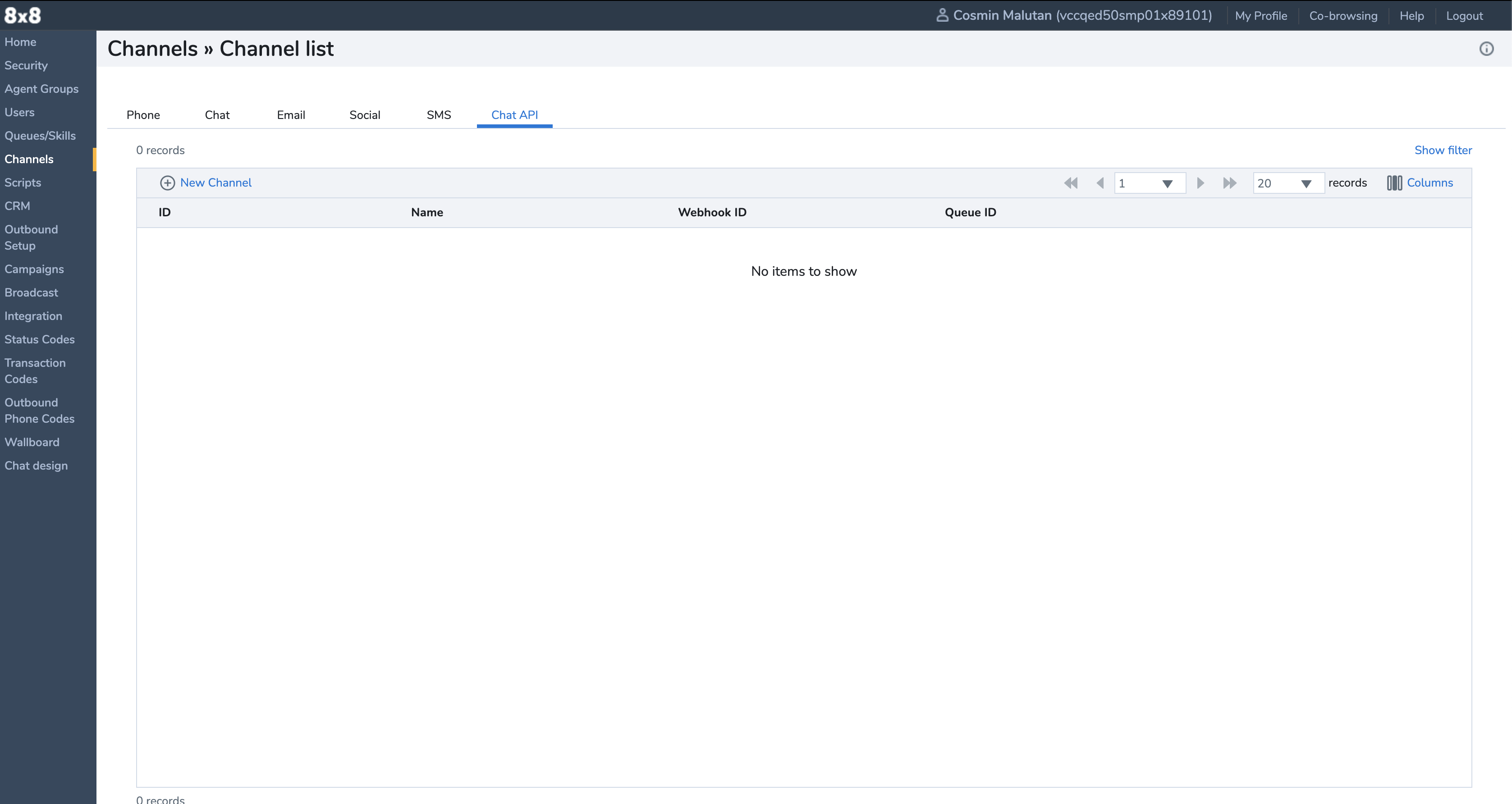This screenshot has height=804, width=1512.
Task: Click the user profile icon in header
Action: tap(942, 15)
